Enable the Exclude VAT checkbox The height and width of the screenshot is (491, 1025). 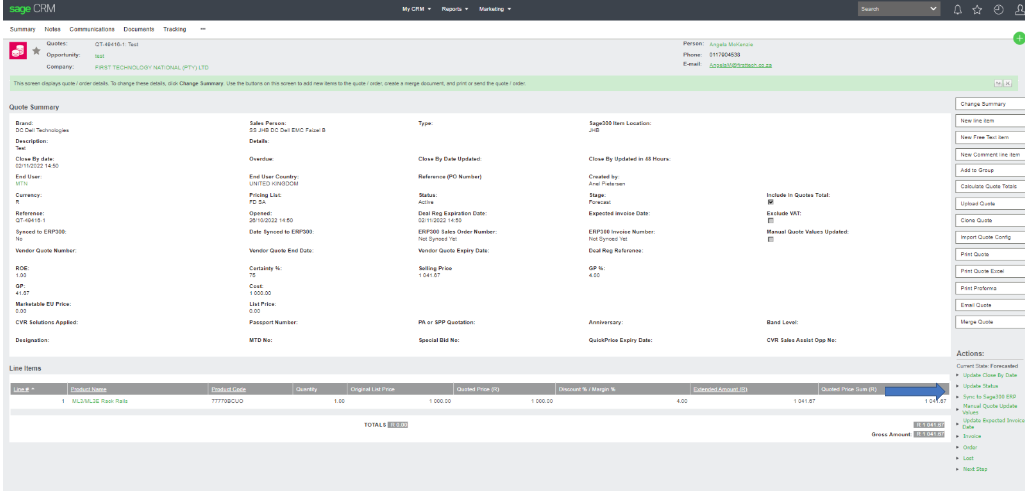(770, 220)
